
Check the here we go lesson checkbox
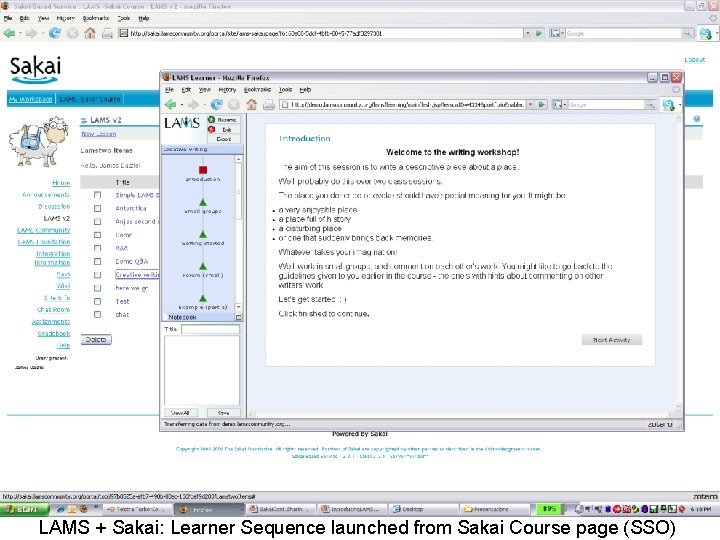point(97,288)
